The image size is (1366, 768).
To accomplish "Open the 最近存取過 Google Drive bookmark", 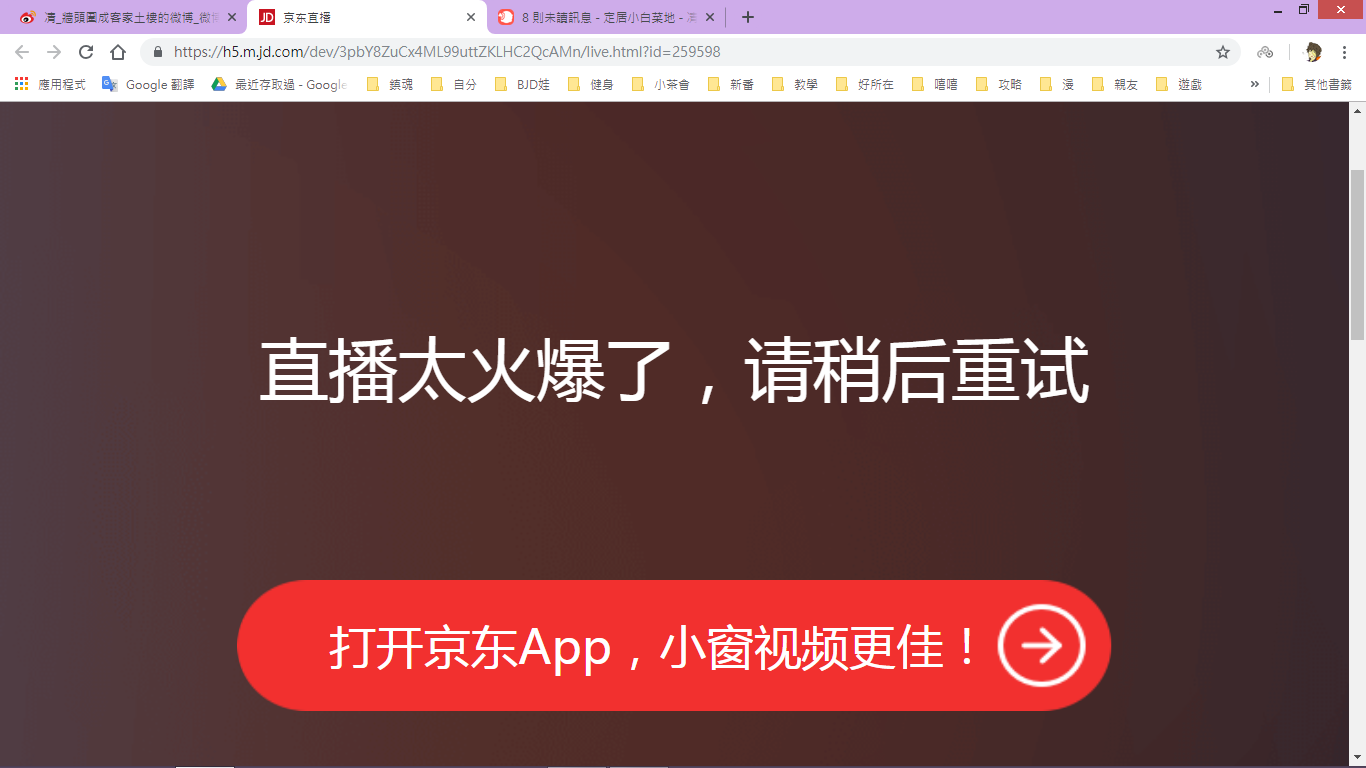I will tap(279, 85).
